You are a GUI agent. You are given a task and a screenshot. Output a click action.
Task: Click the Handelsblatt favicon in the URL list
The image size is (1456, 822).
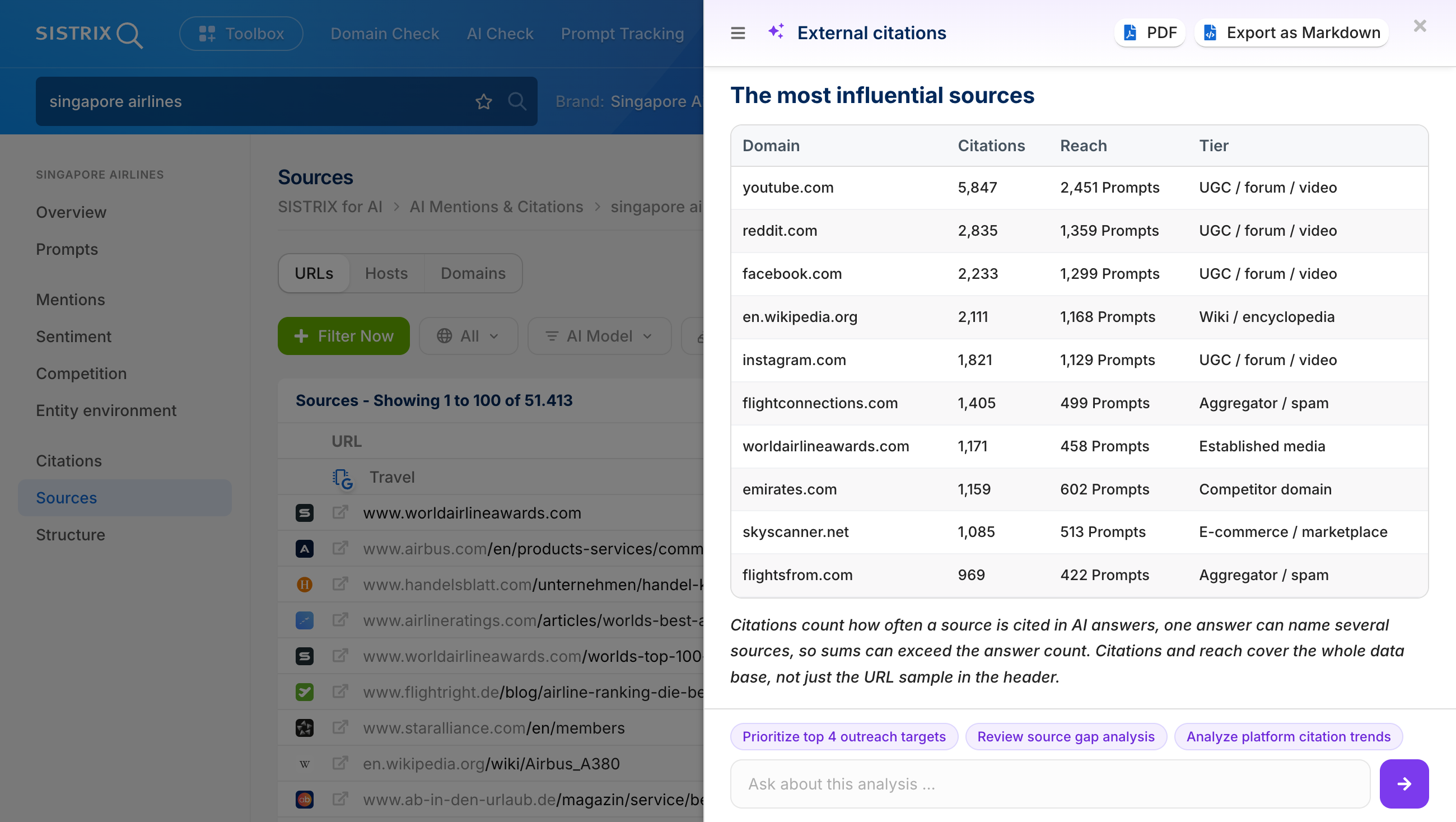(305, 585)
